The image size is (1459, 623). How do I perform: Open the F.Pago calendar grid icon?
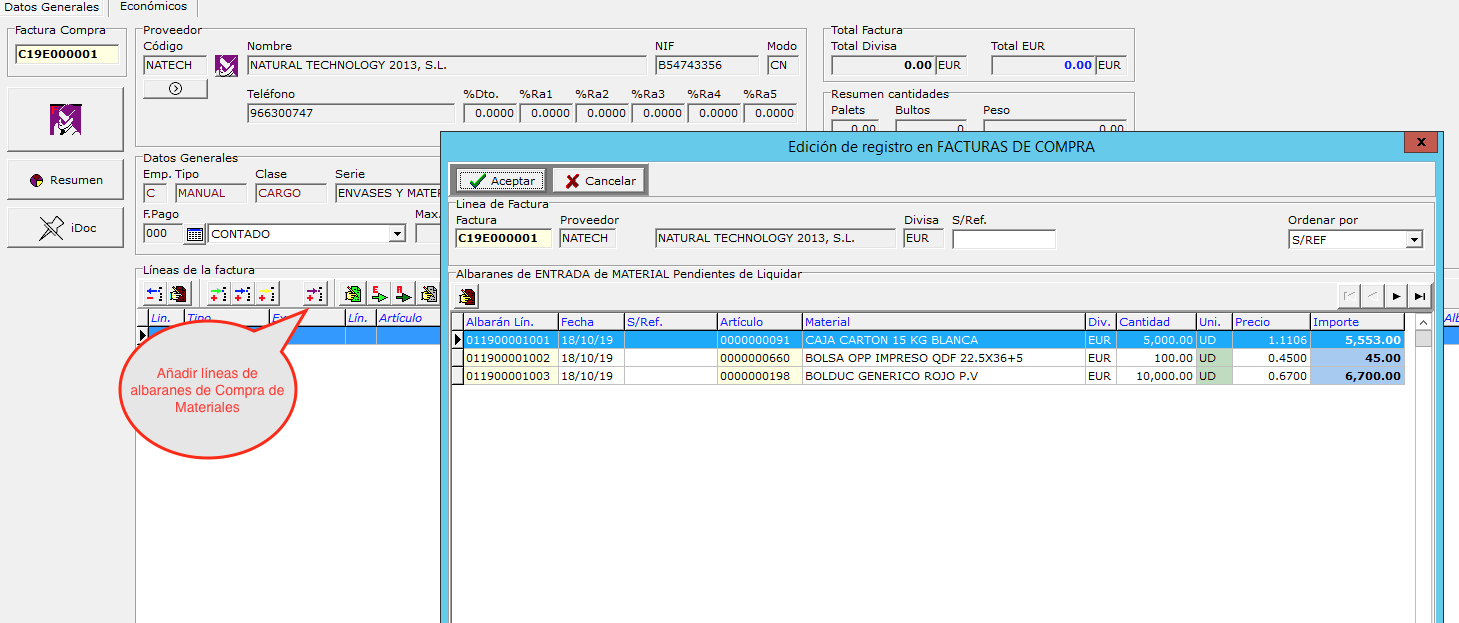point(195,234)
